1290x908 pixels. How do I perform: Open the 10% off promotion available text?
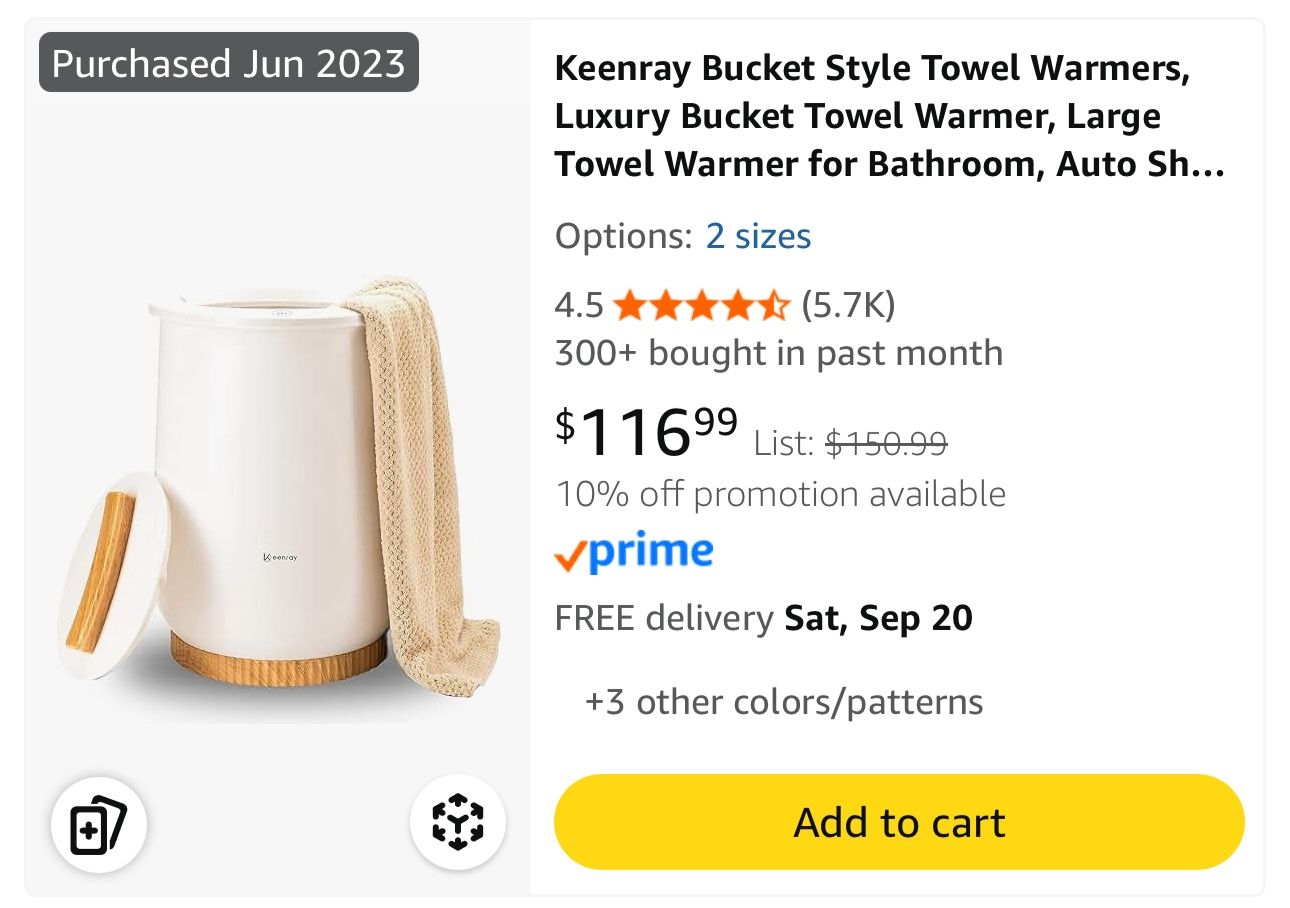point(780,494)
